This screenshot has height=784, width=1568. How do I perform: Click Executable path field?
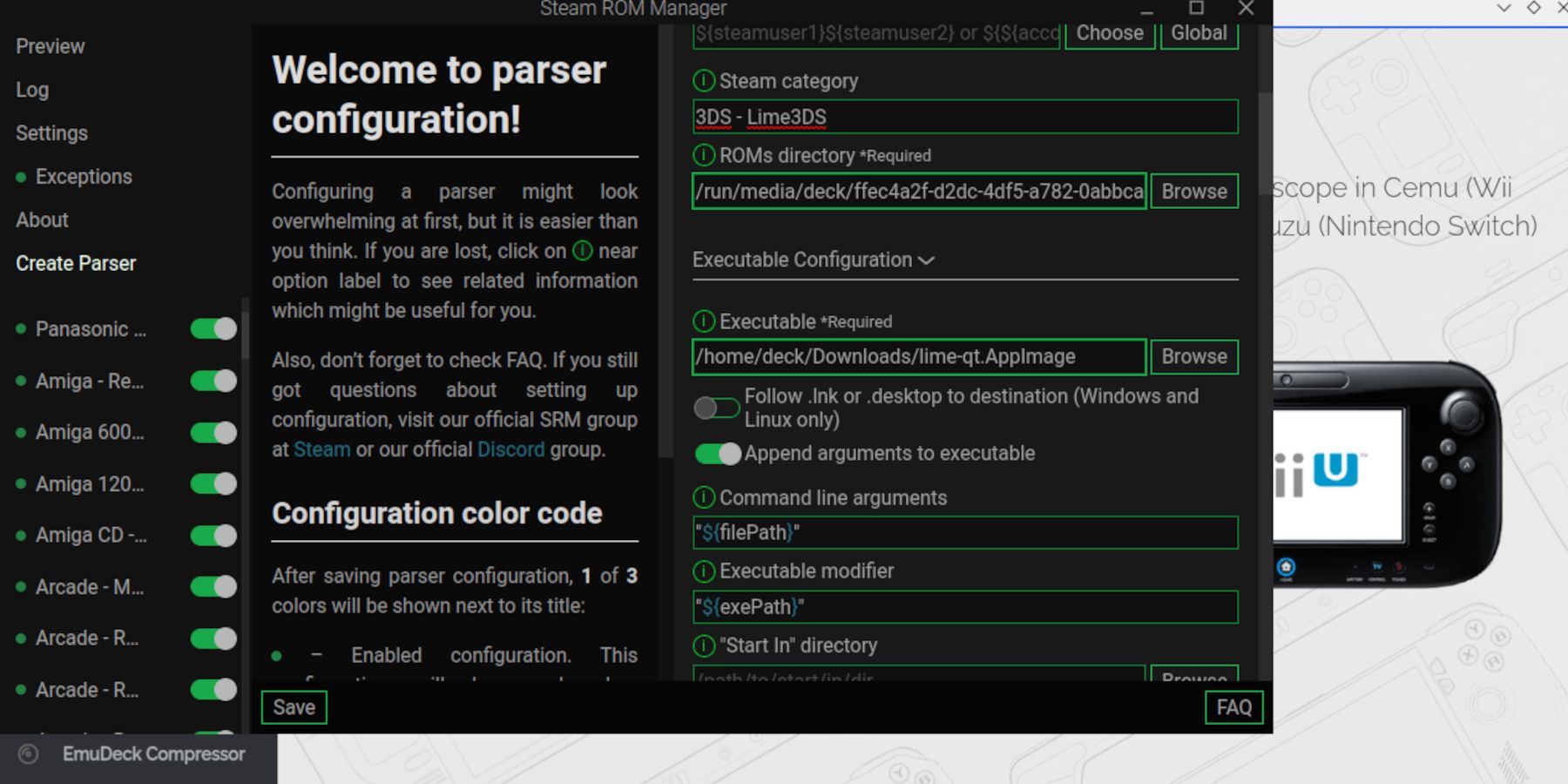click(x=919, y=356)
